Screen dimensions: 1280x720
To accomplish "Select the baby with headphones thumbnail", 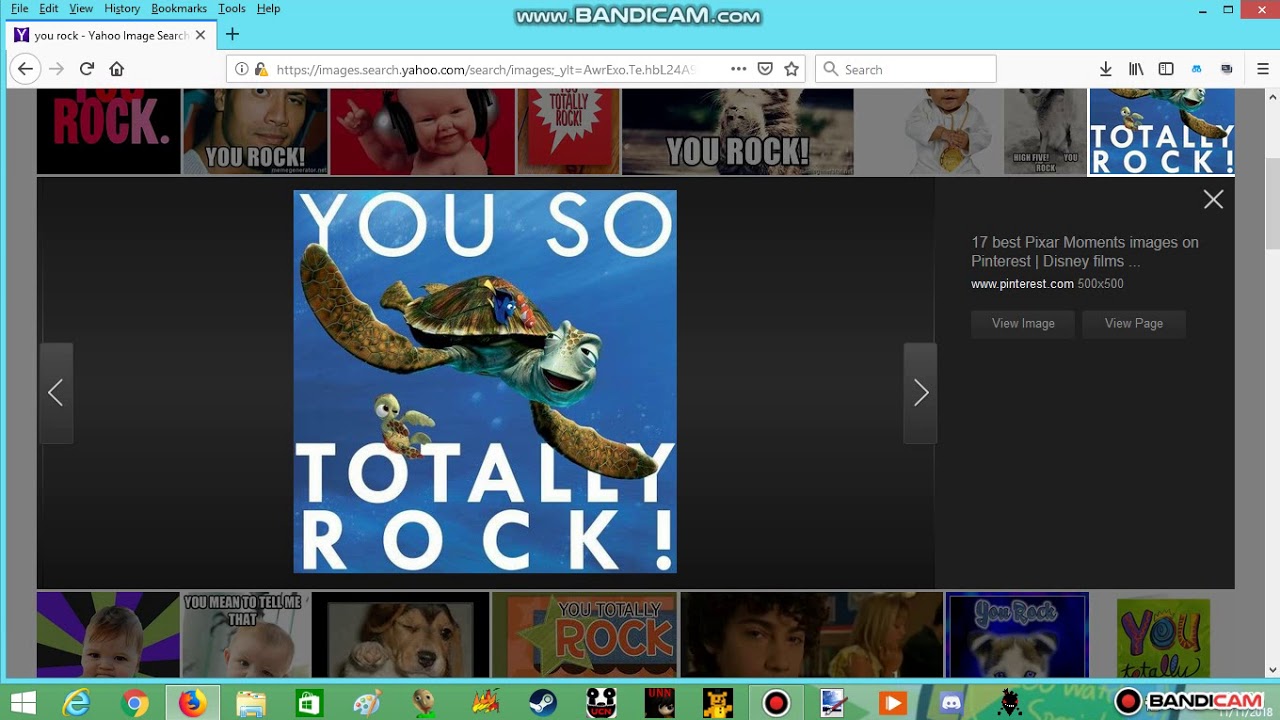I will (422, 131).
